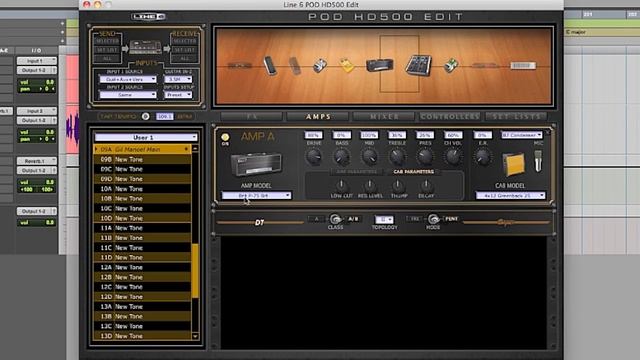
Task: Click the TREBLE knob
Action: pyautogui.click(x=397, y=157)
